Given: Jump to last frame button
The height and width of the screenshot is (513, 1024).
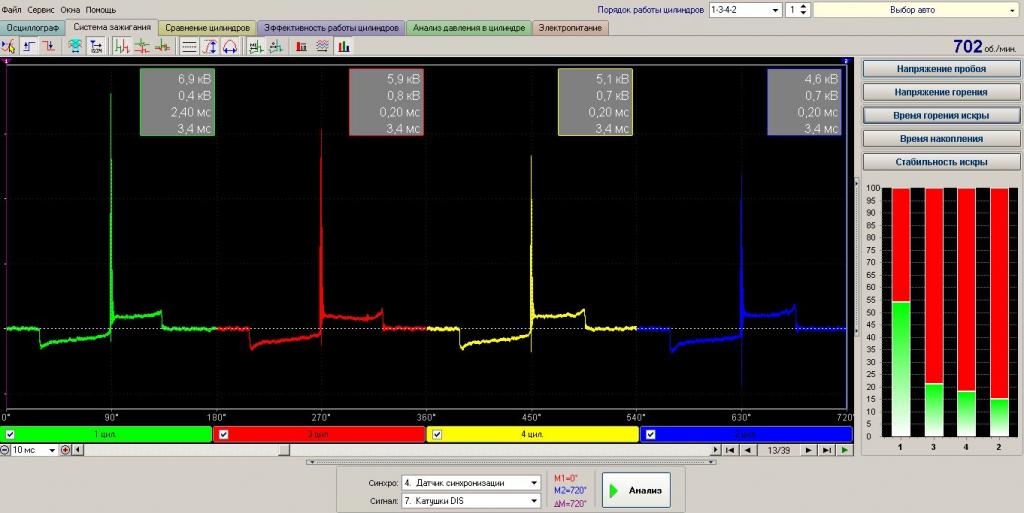Looking at the screenshot, I should coord(827,450).
